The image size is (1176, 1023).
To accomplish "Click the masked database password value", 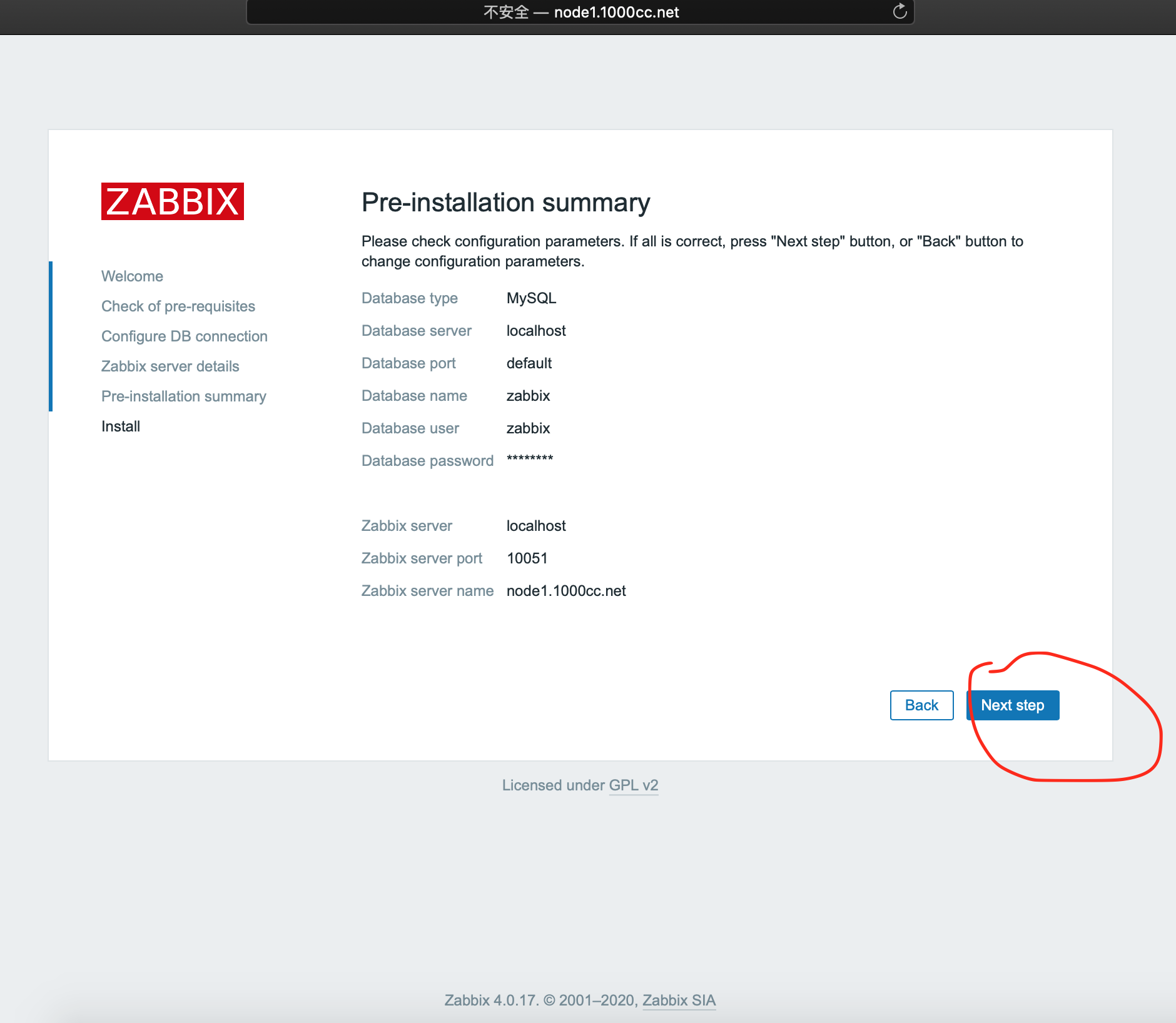I will coord(530,460).
